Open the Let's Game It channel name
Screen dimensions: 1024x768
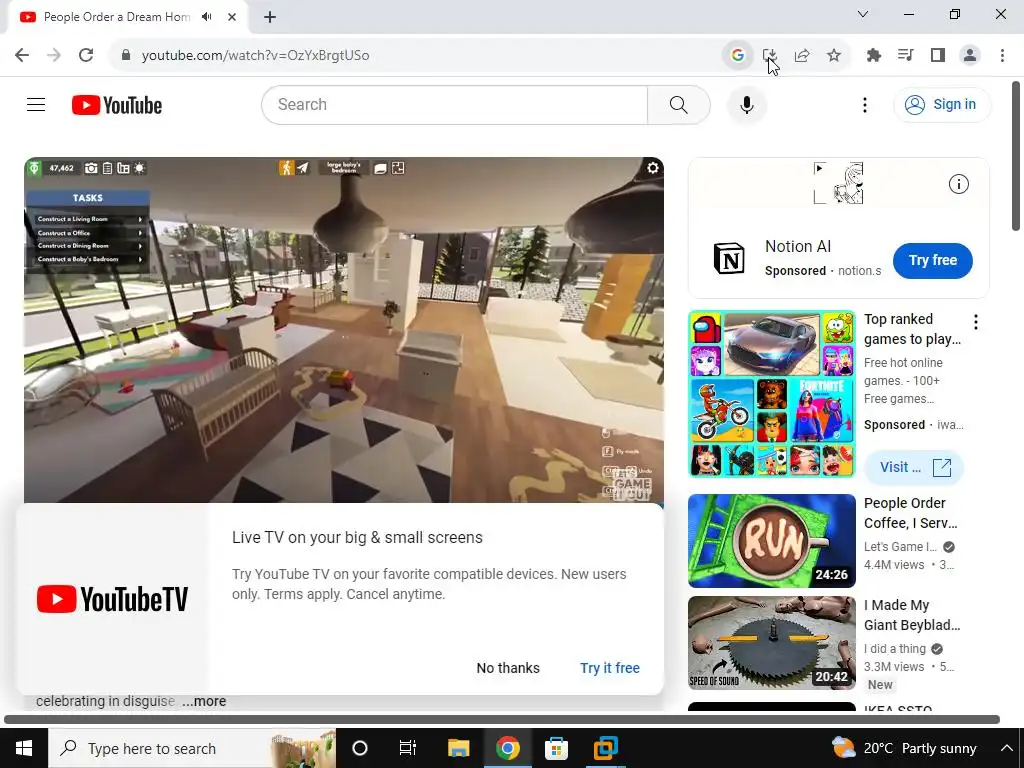(x=901, y=547)
